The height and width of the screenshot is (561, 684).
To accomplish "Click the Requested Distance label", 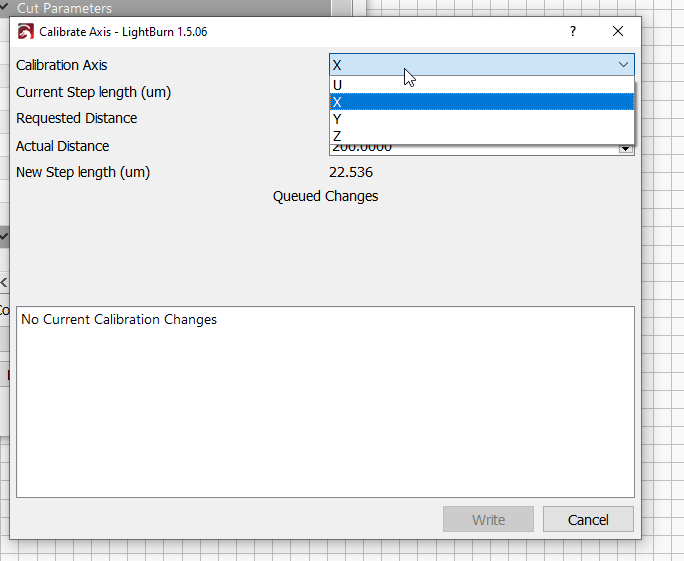I will pos(76,118).
